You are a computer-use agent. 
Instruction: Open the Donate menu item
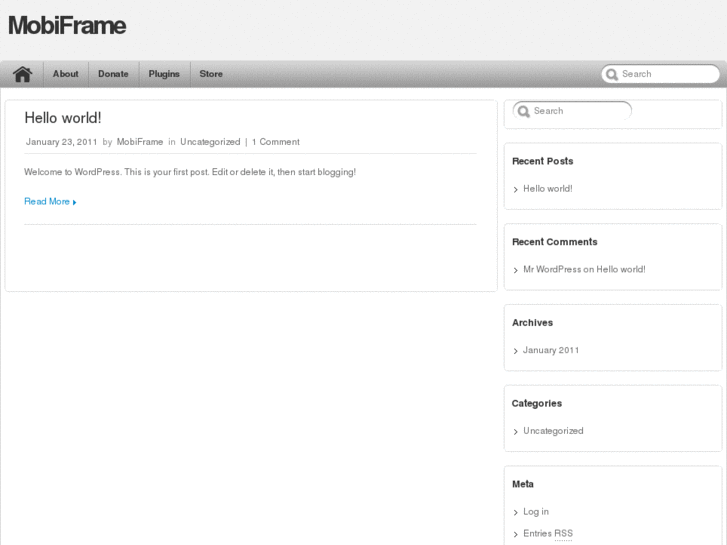[113, 74]
